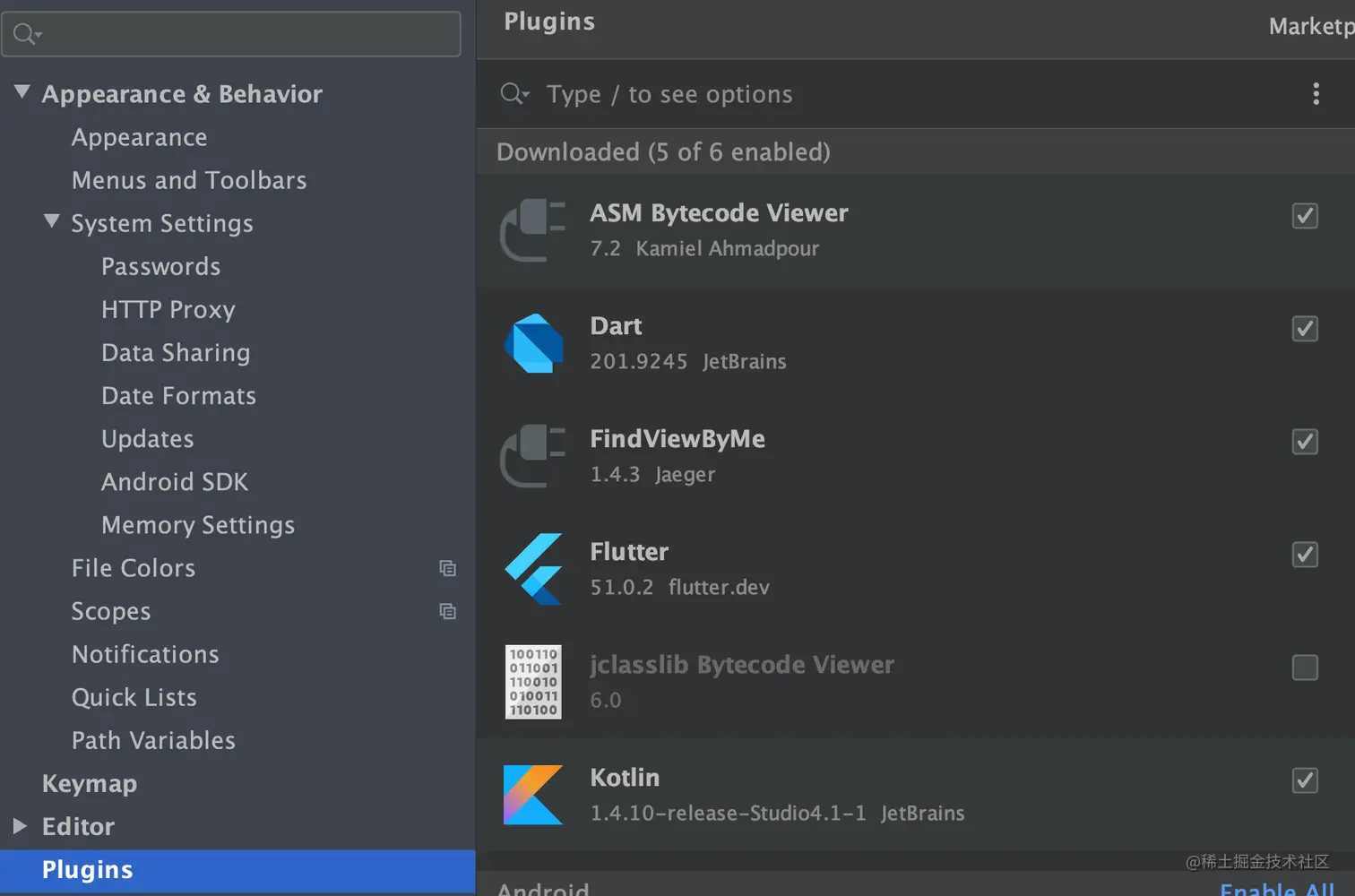Click the Dart plugin logo
The image size is (1355, 896).
pyautogui.click(x=533, y=343)
